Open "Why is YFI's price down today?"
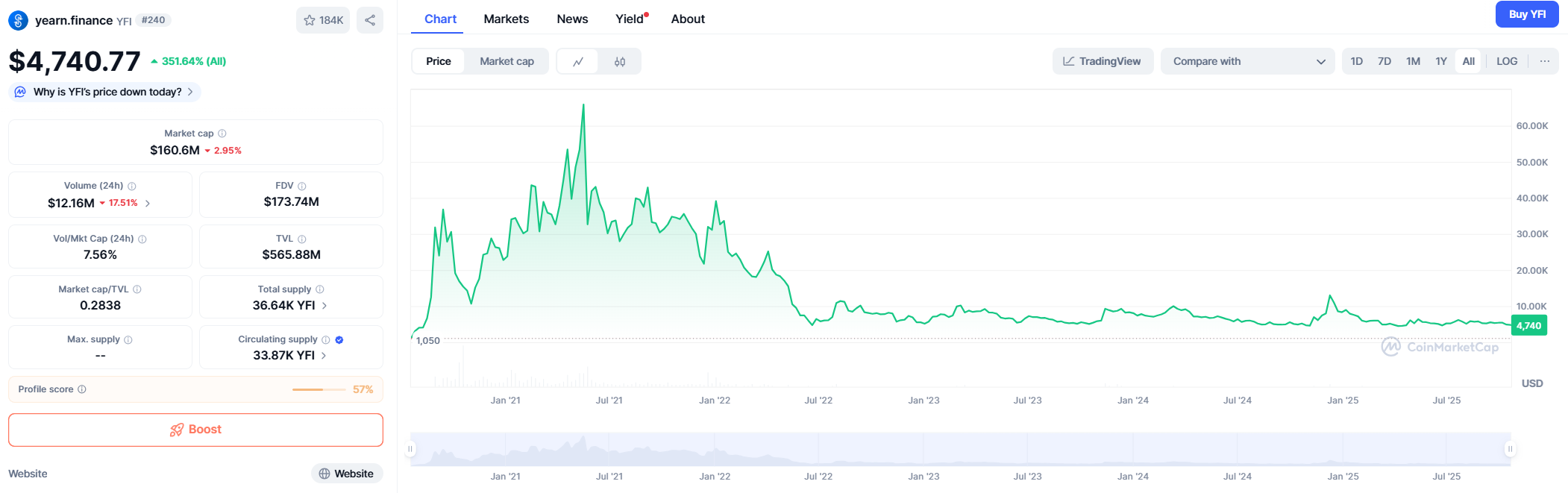Image resolution: width=1568 pixels, height=493 pixels. (x=107, y=92)
